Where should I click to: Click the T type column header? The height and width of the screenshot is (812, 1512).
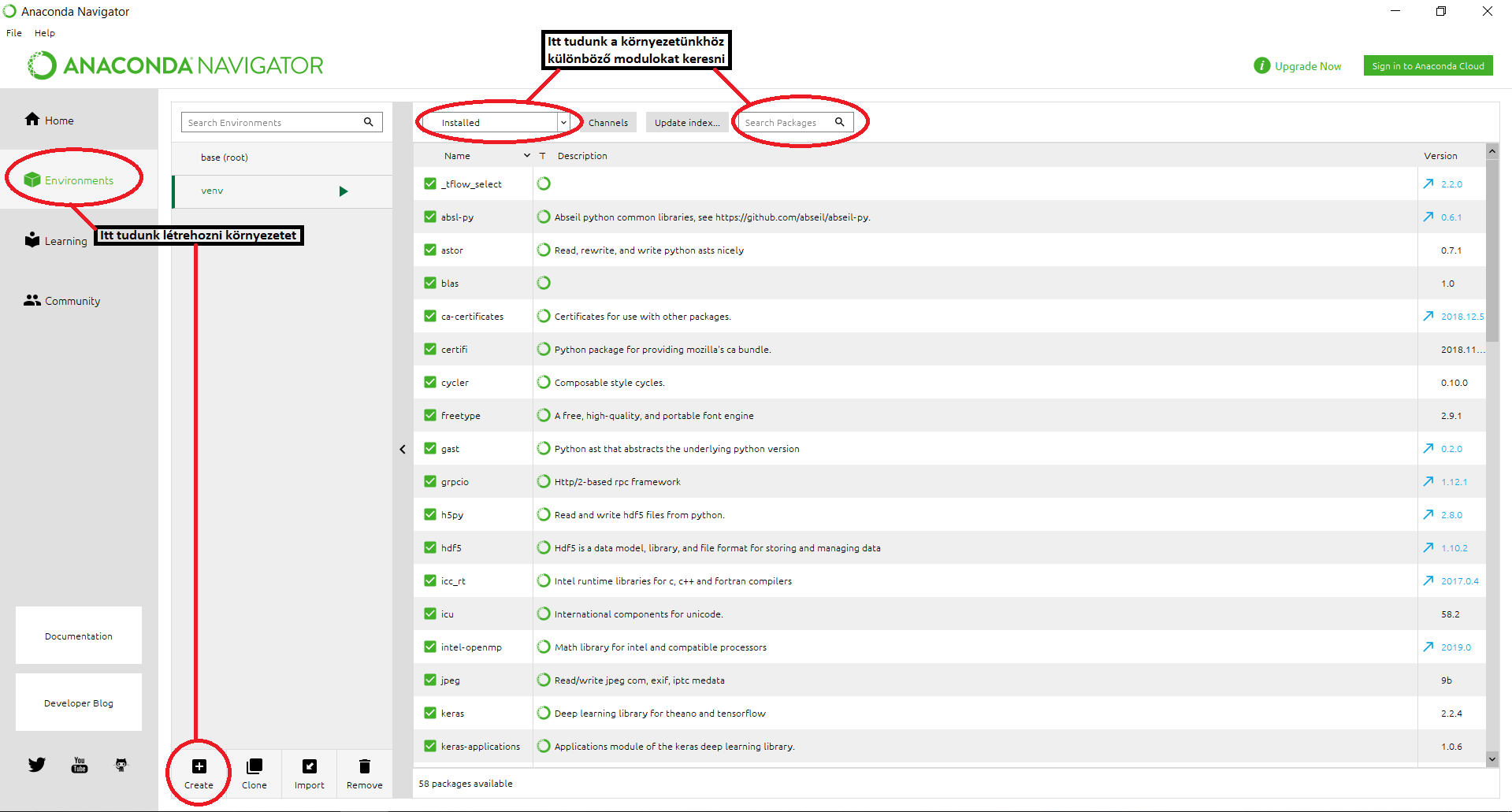(x=542, y=156)
